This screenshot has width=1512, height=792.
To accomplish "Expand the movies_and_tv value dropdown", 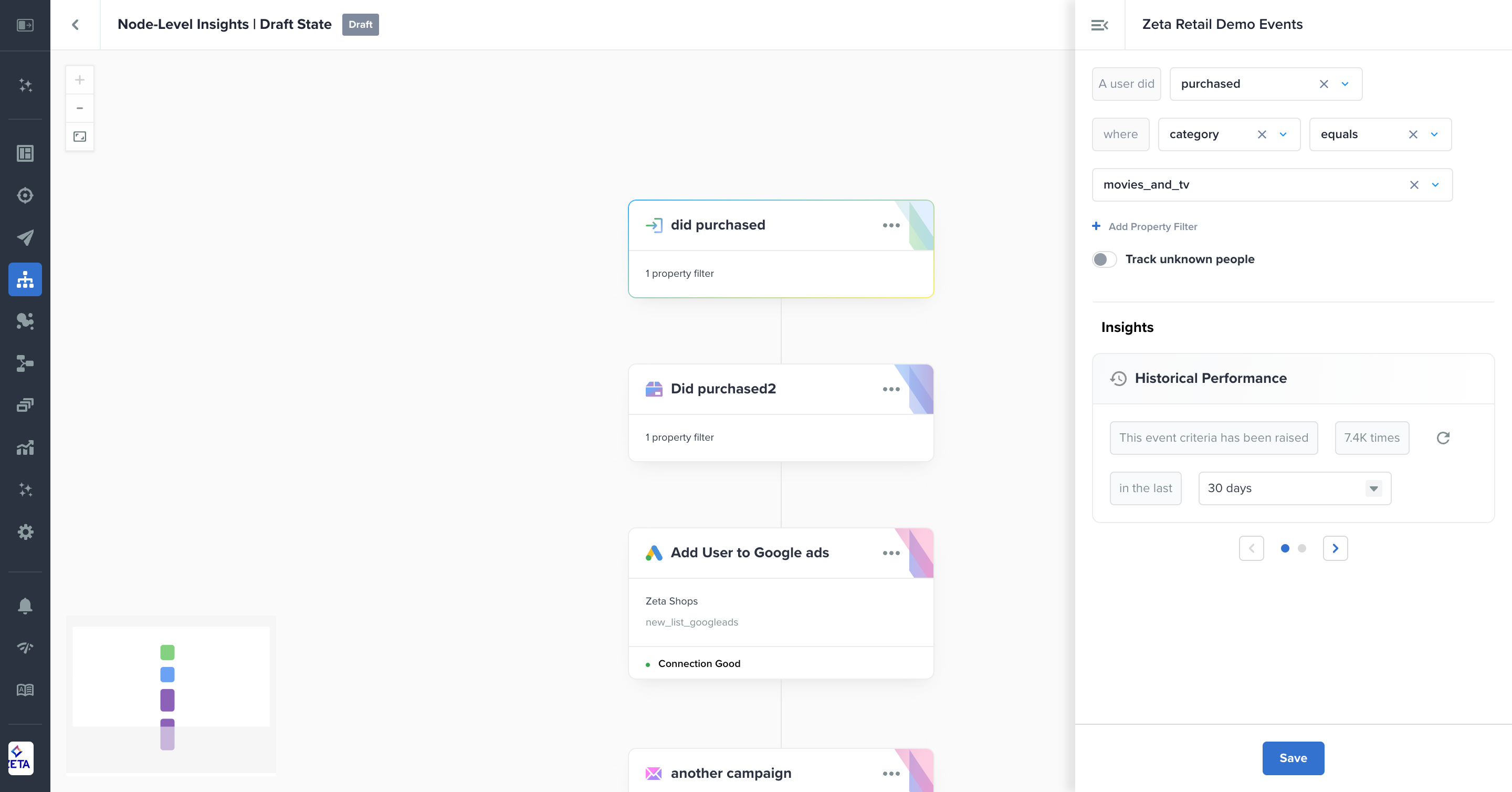I will [1435, 185].
